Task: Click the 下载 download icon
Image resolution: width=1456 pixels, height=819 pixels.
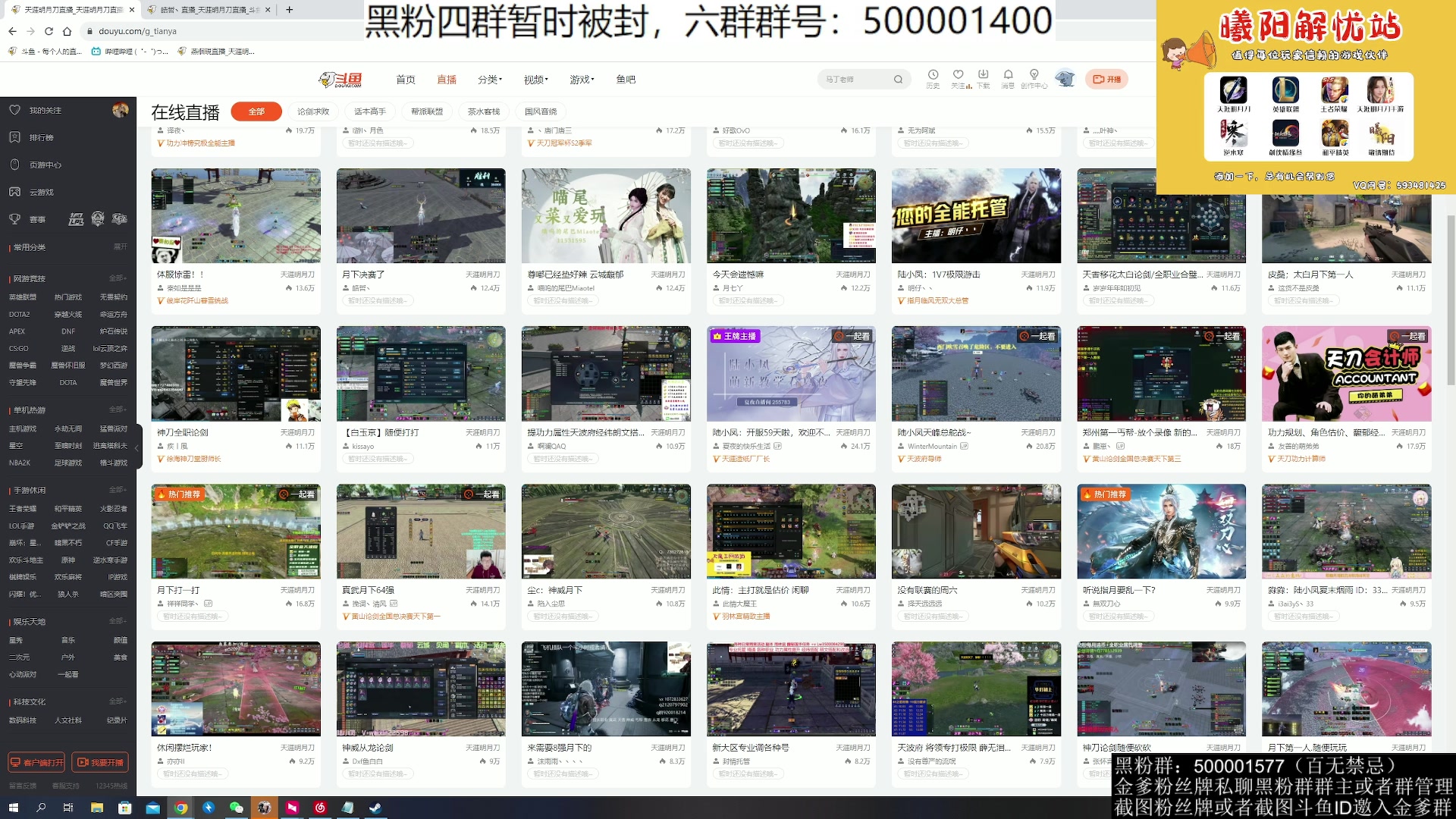Action: [983, 79]
